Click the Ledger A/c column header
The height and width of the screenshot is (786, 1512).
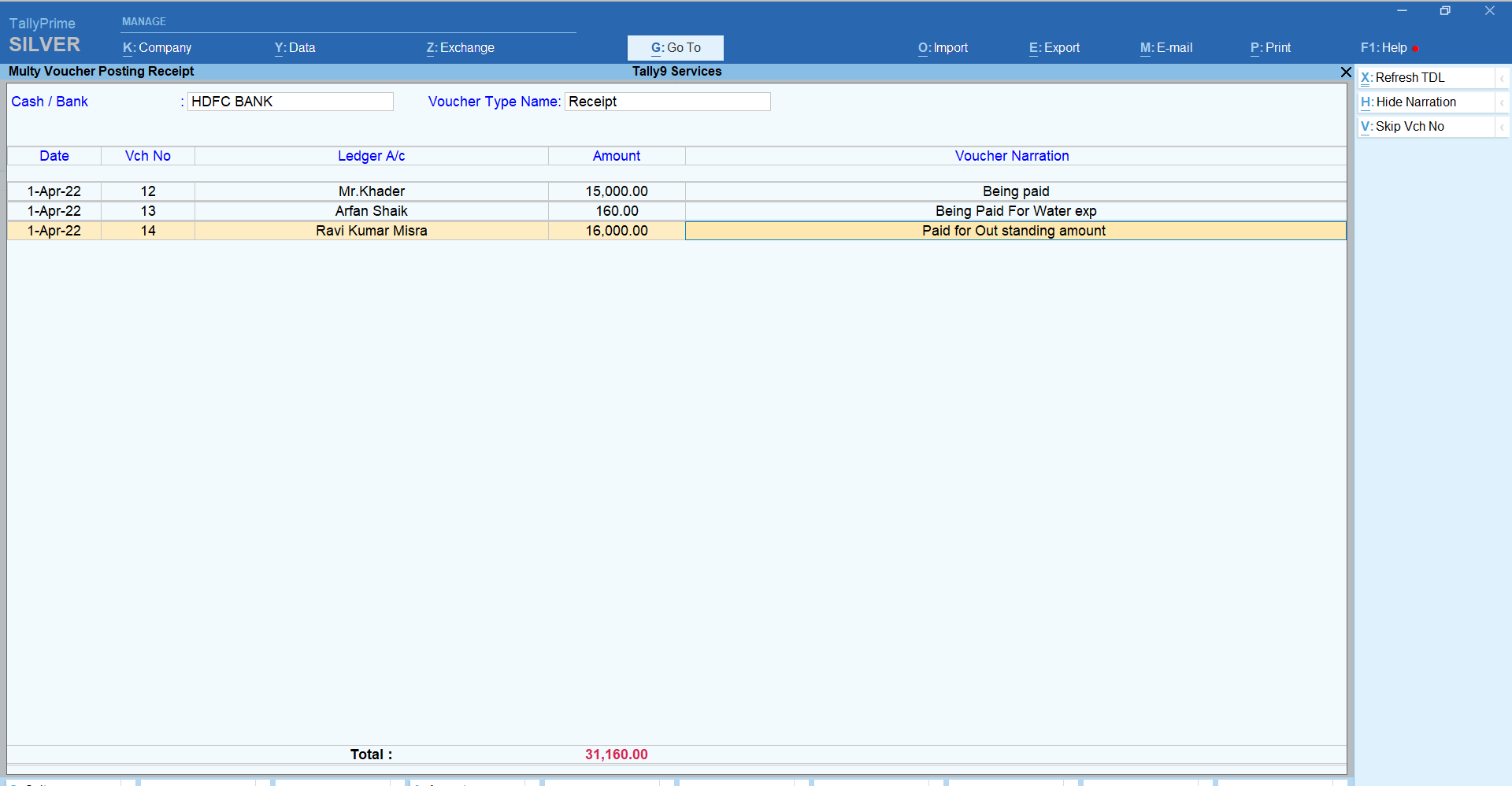tap(372, 156)
